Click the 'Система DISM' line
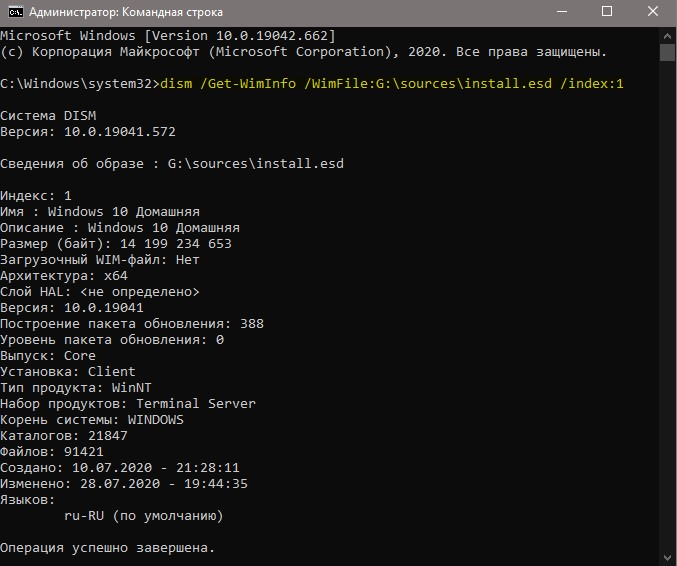 (48, 116)
